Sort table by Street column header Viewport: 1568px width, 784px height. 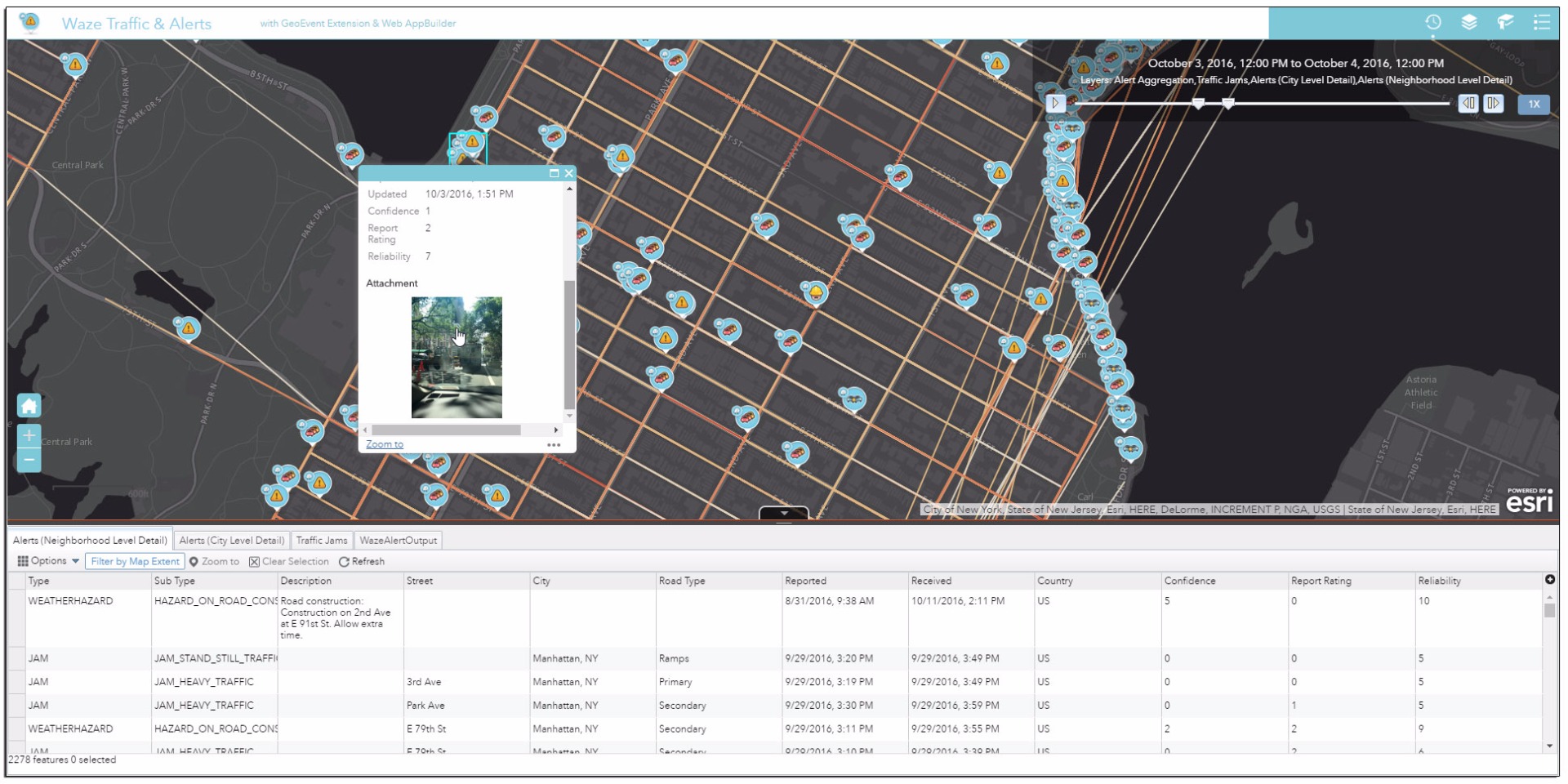(x=467, y=581)
